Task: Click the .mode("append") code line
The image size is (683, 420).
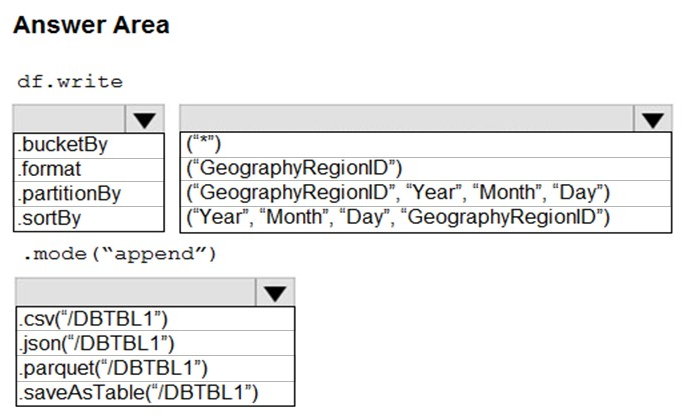Action: tap(120, 254)
